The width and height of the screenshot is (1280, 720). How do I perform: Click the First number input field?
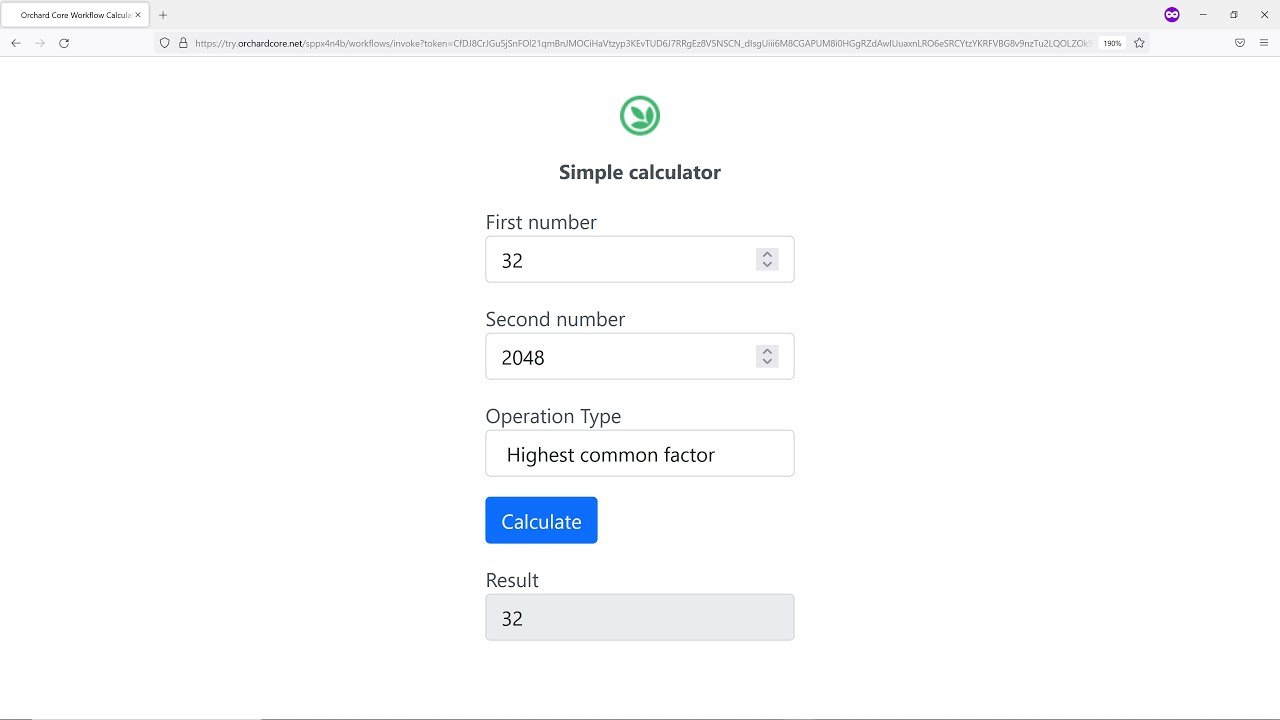click(x=640, y=259)
